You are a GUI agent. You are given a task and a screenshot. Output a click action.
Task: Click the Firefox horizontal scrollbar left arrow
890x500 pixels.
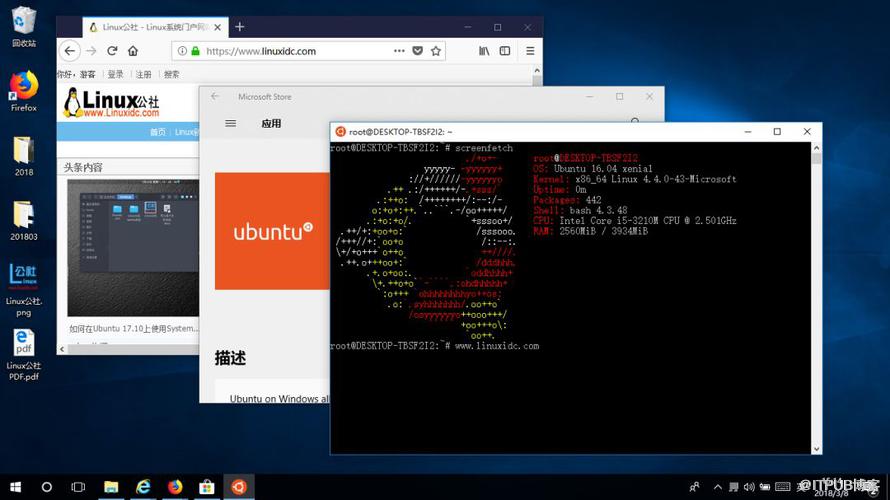point(62,350)
